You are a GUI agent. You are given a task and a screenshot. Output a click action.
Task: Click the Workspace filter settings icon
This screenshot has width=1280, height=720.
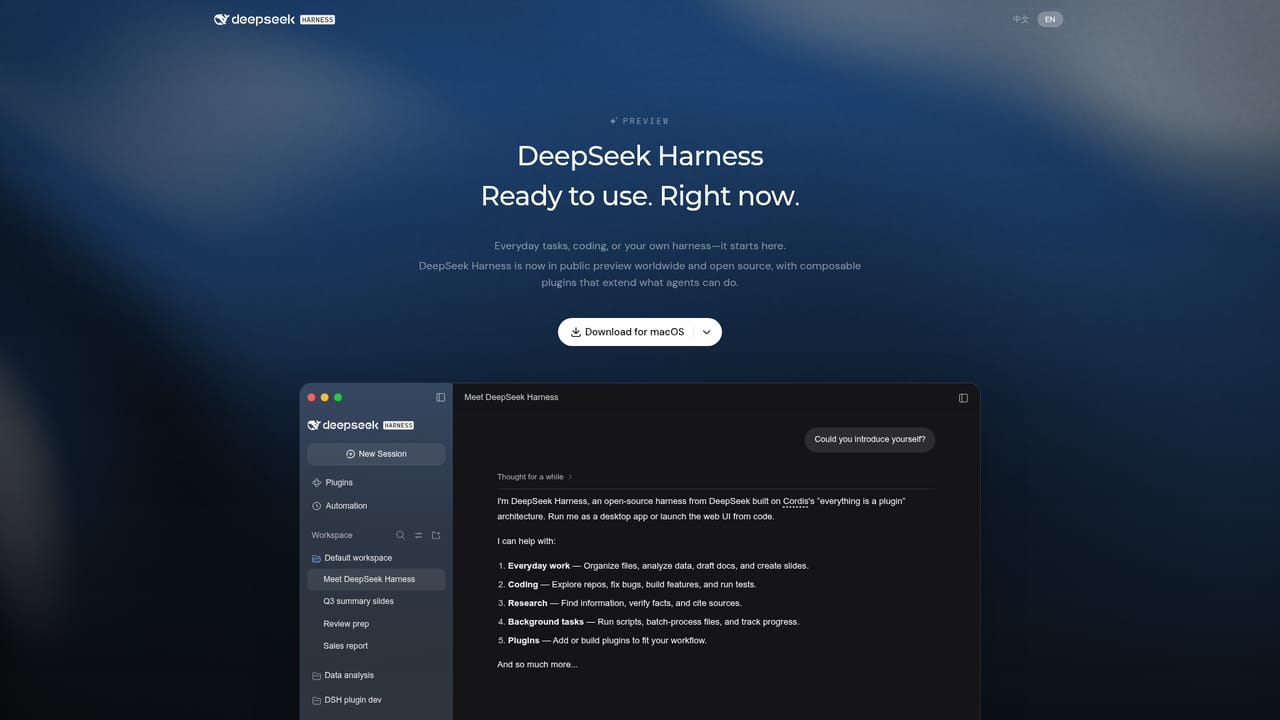point(418,535)
